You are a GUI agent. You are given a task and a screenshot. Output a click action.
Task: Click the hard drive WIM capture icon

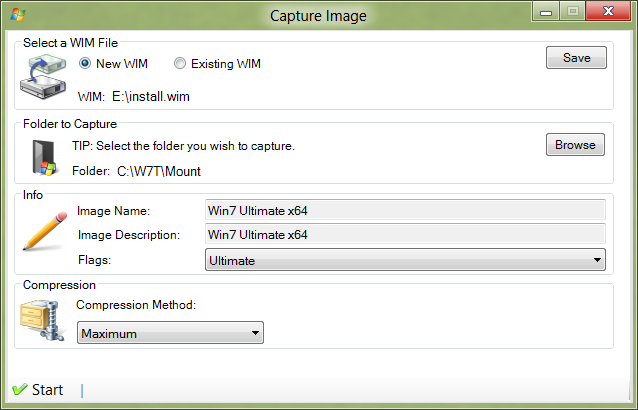click(x=43, y=77)
